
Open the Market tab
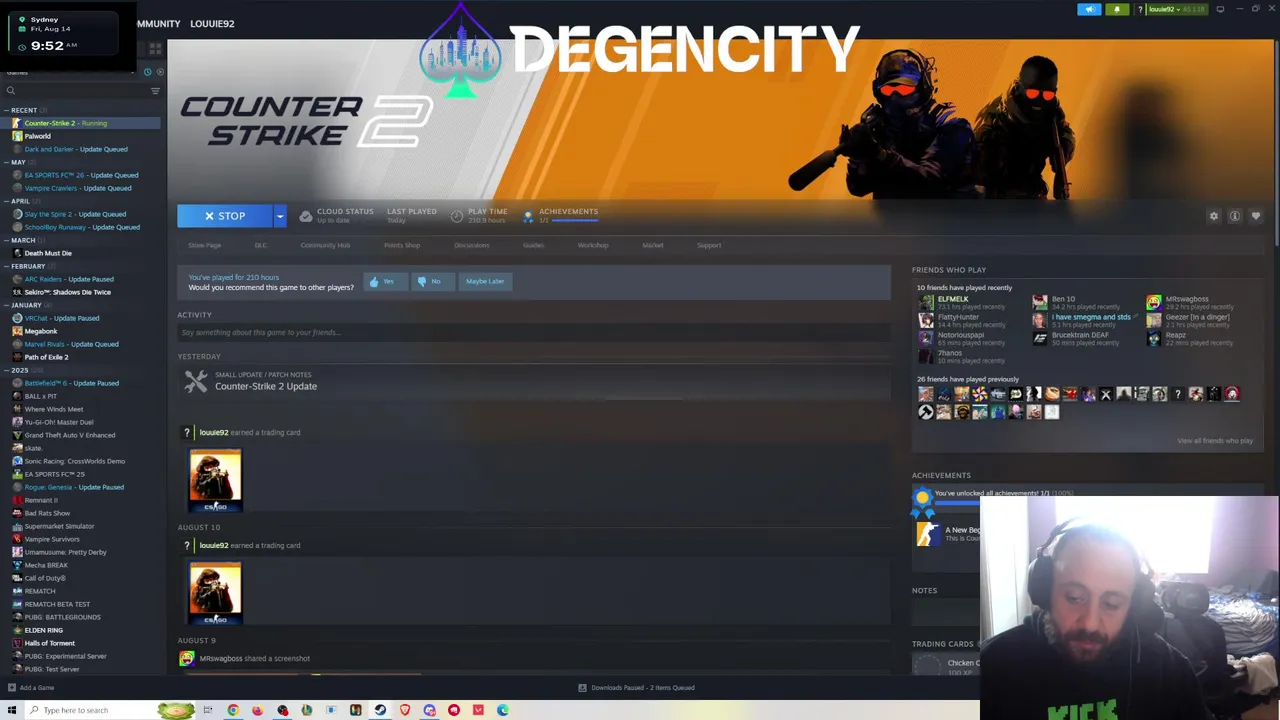coord(653,245)
